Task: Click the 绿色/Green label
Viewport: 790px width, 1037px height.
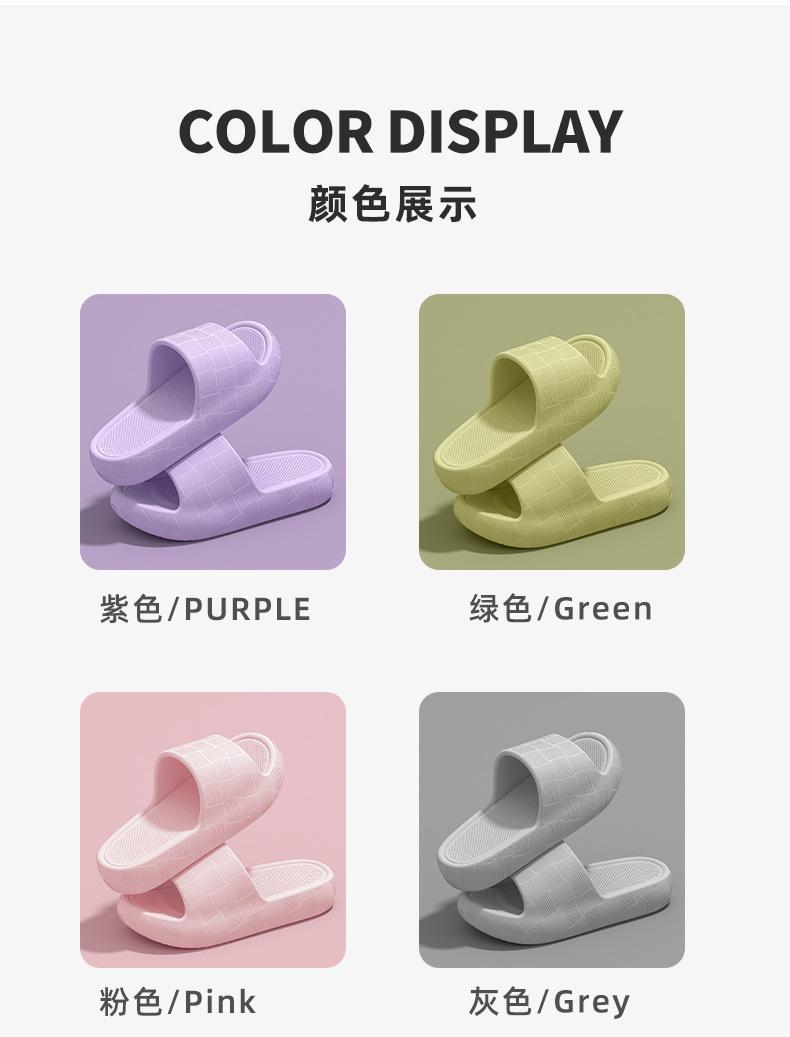Action: coord(561,608)
